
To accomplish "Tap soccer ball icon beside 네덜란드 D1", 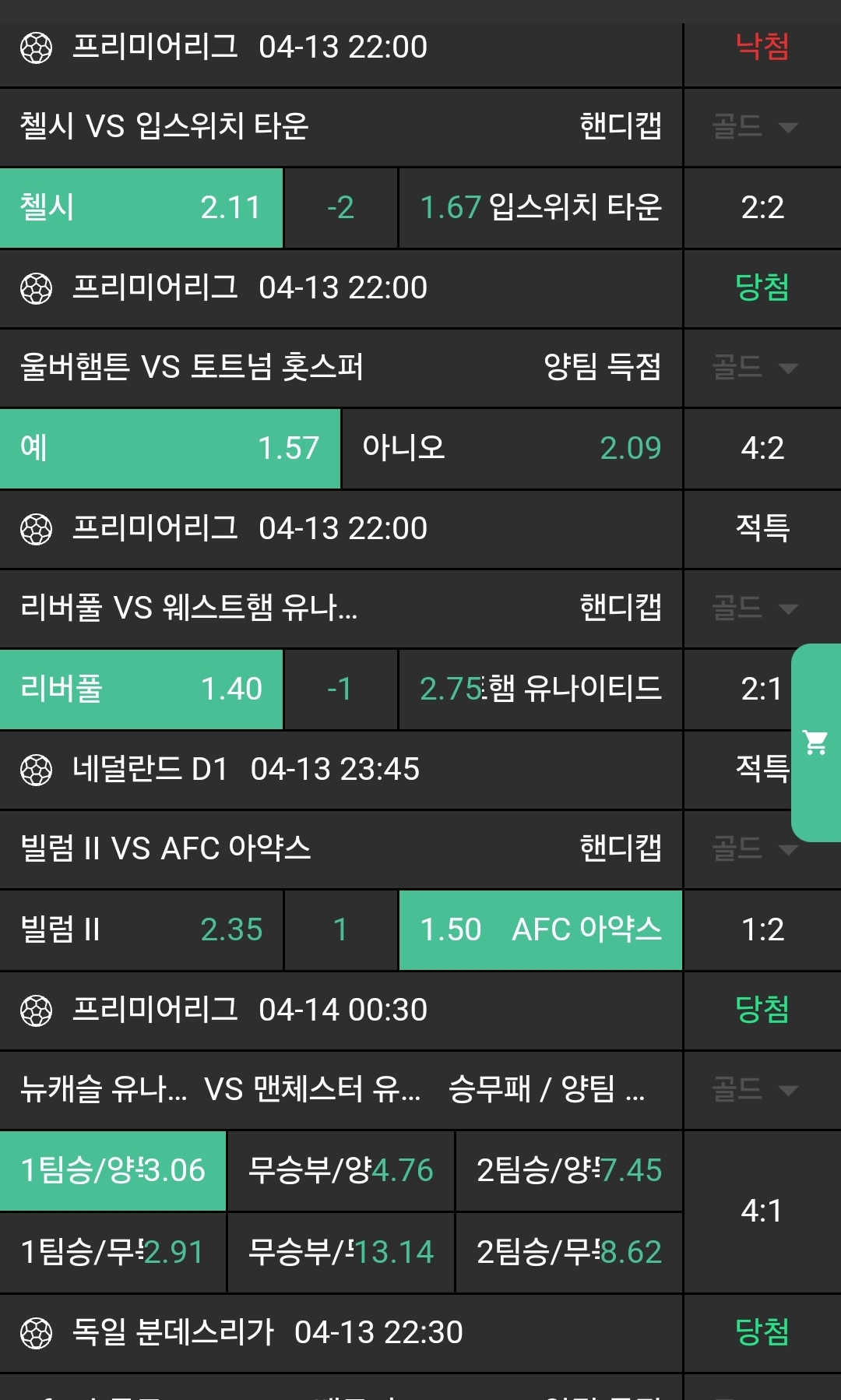I will (36, 770).
